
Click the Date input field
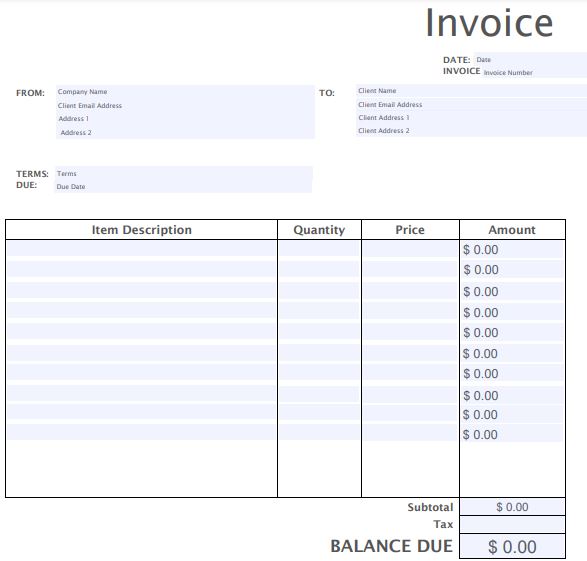point(530,60)
